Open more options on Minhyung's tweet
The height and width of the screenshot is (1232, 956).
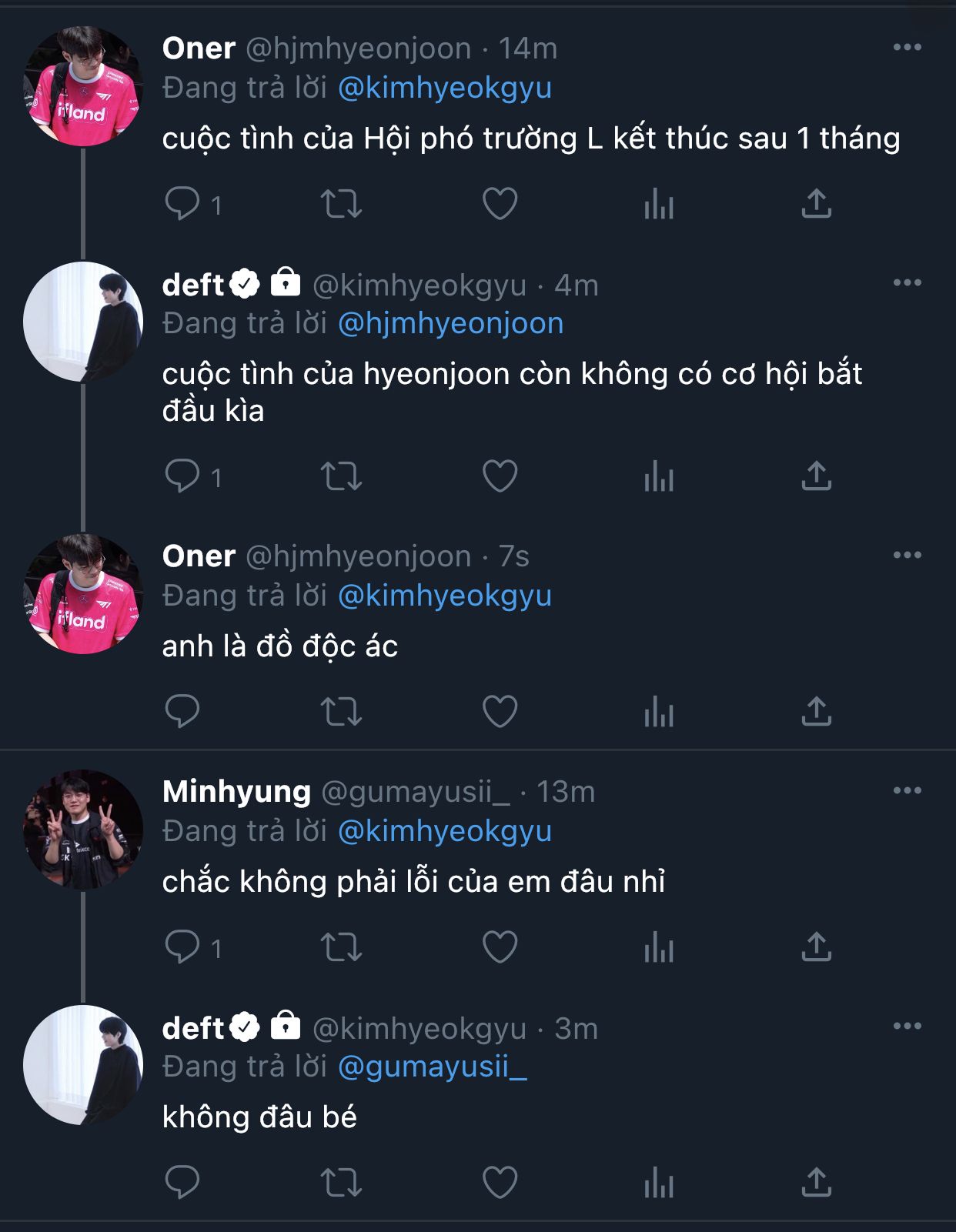click(x=907, y=790)
